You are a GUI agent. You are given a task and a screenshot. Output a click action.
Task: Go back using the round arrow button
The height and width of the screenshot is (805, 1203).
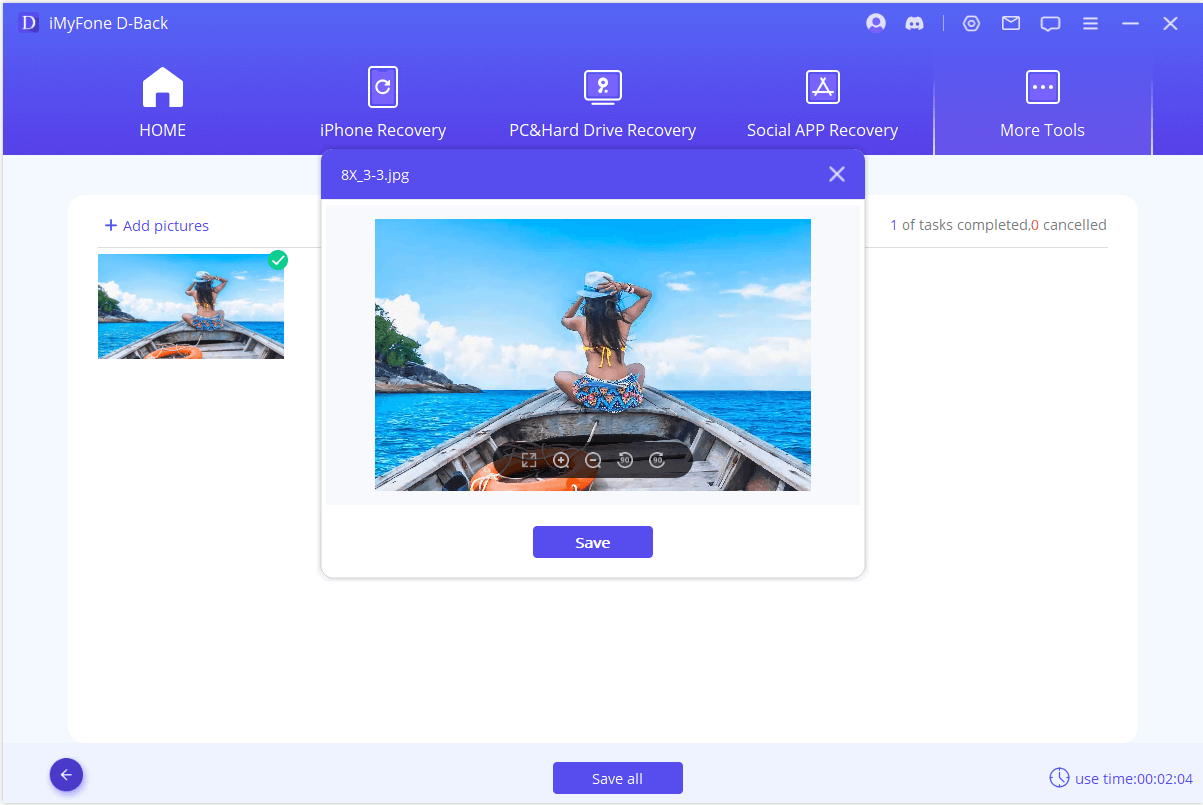pos(67,774)
